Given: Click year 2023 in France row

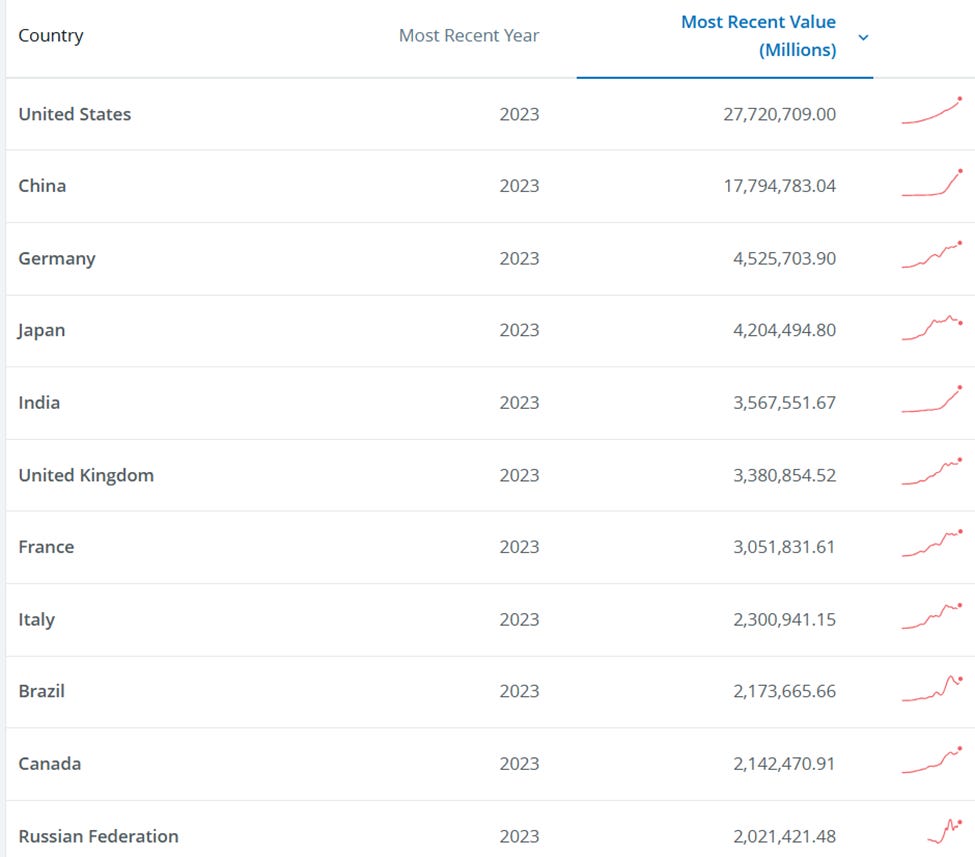Looking at the screenshot, I should tap(519, 547).
